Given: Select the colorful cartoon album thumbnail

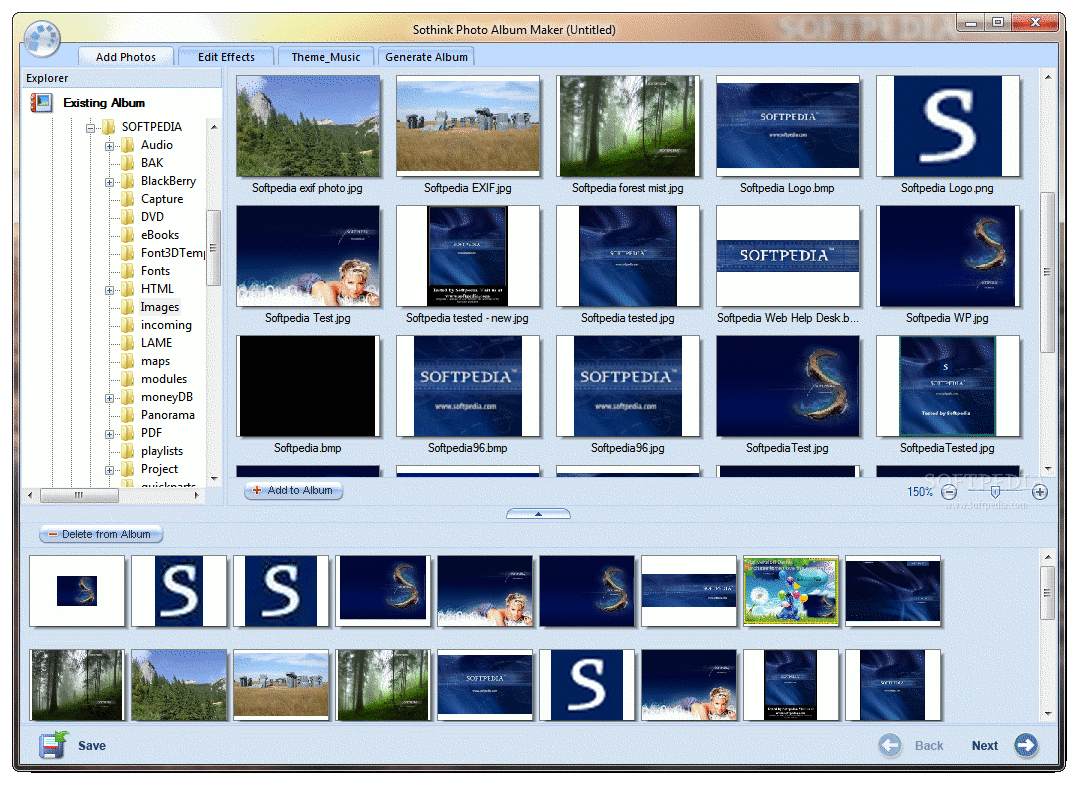Looking at the screenshot, I should pyautogui.click(x=791, y=591).
